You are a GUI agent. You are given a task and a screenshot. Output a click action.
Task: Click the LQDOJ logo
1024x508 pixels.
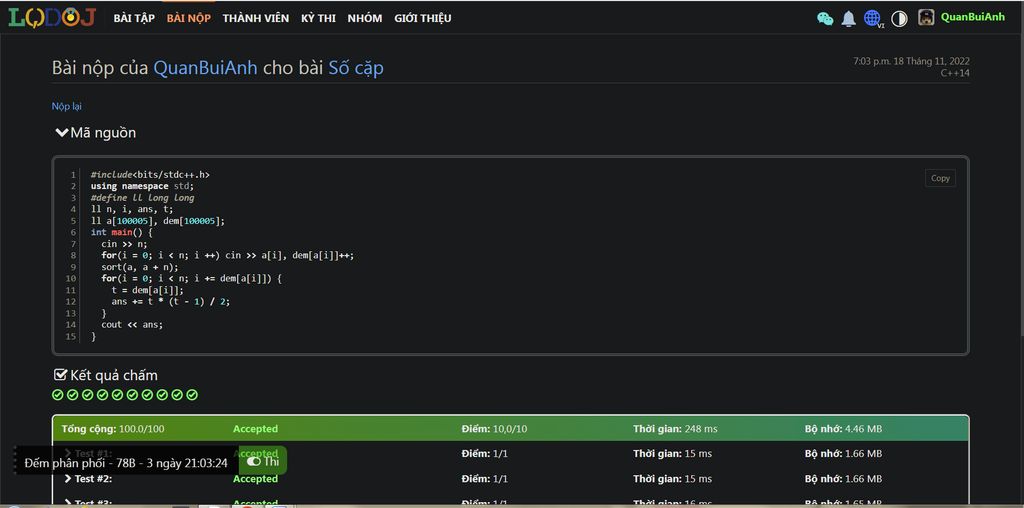coord(52,17)
